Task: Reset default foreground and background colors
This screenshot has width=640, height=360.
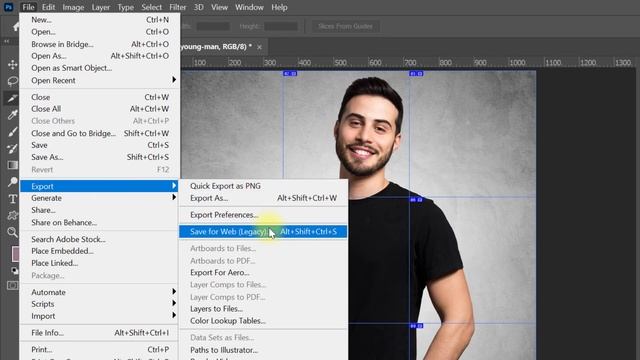Action: point(14,271)
